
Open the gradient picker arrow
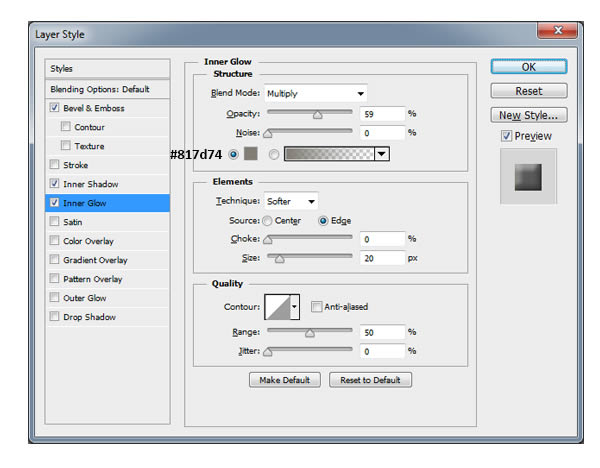(382, 154)
